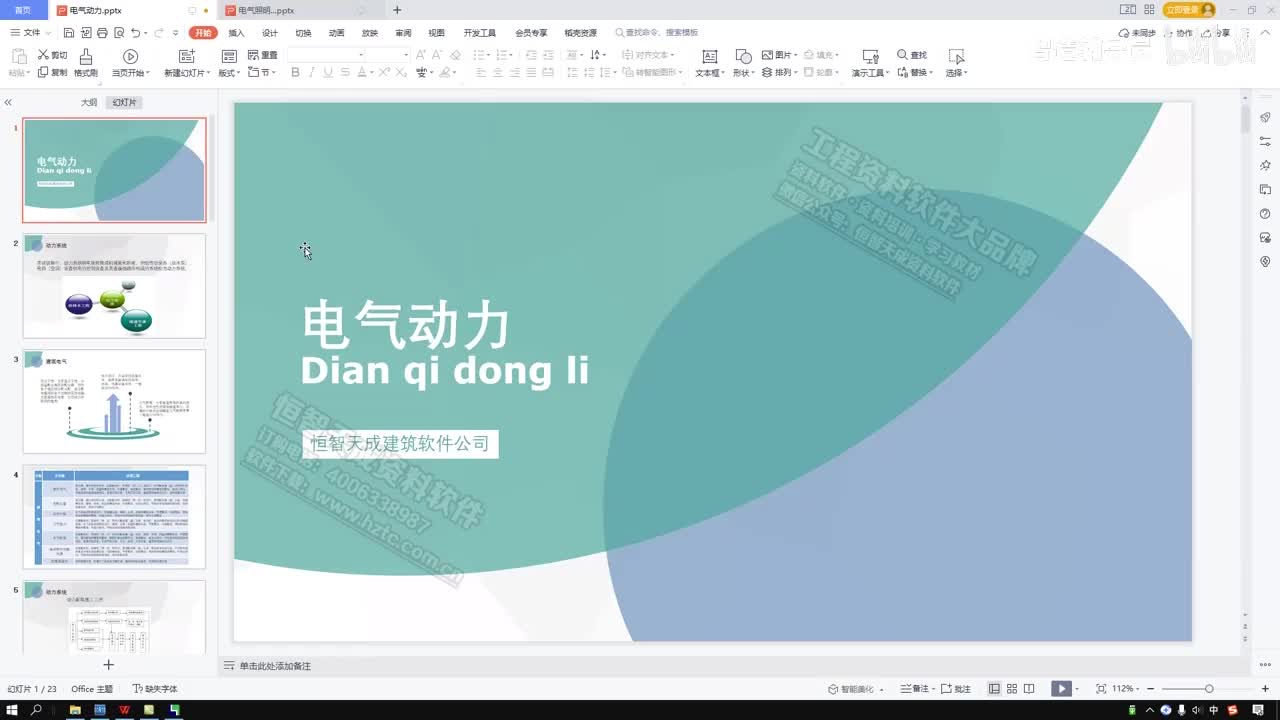
Task: Click the Save icon in quick access bar
Action: (68, 33)
